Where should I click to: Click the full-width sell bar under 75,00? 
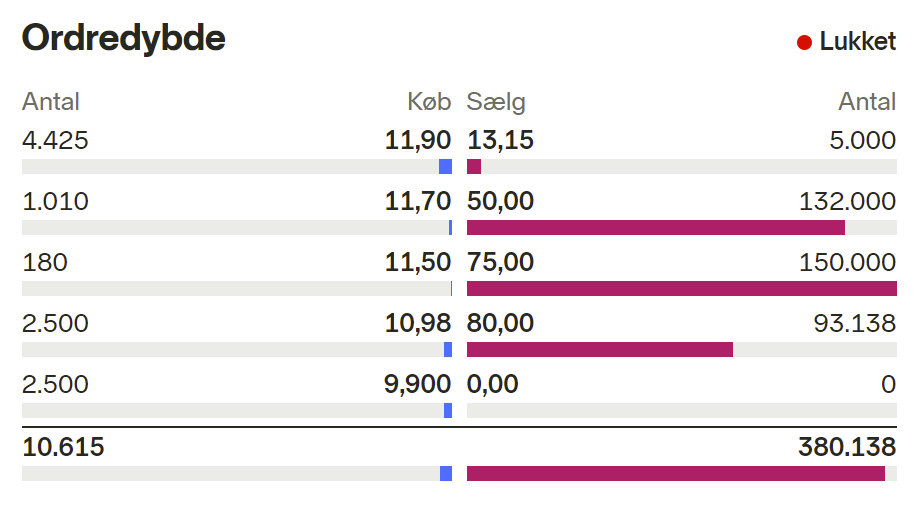point(681,288)
